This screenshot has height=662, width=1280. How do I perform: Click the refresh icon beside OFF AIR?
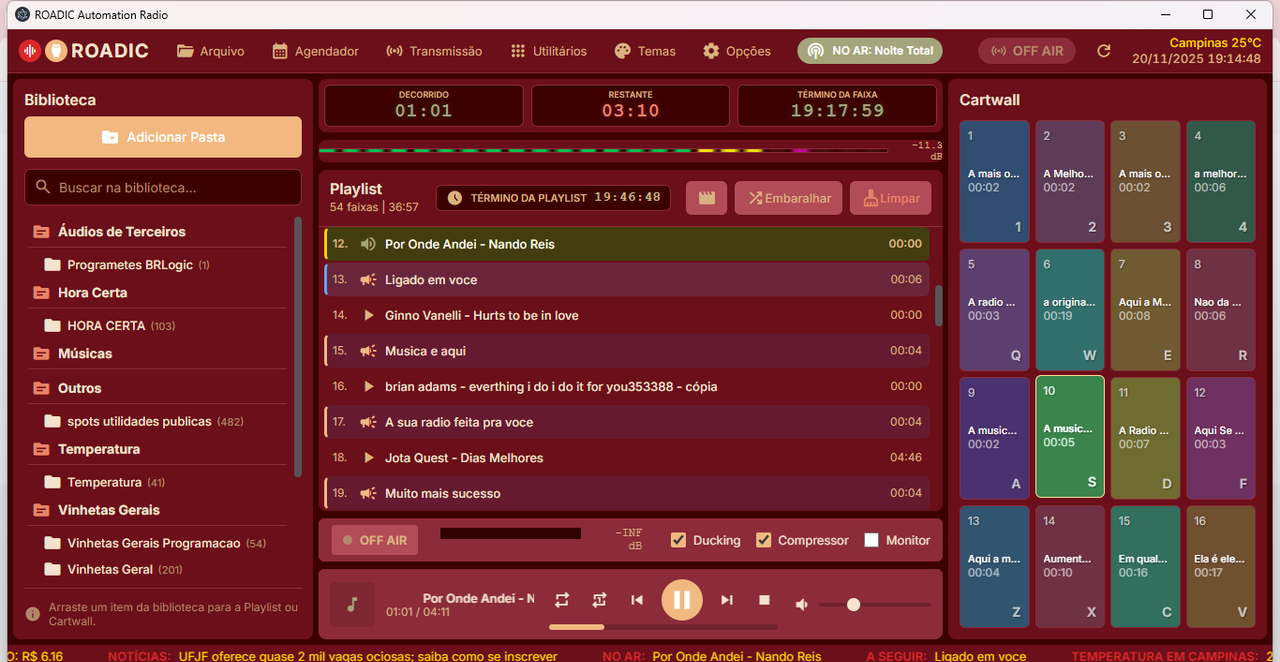click(1104, 51)
